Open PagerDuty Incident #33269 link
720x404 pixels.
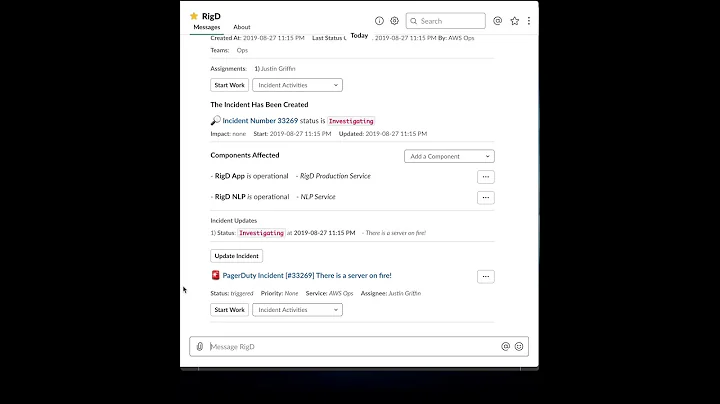pyautogui.click(x=307, y=275)
